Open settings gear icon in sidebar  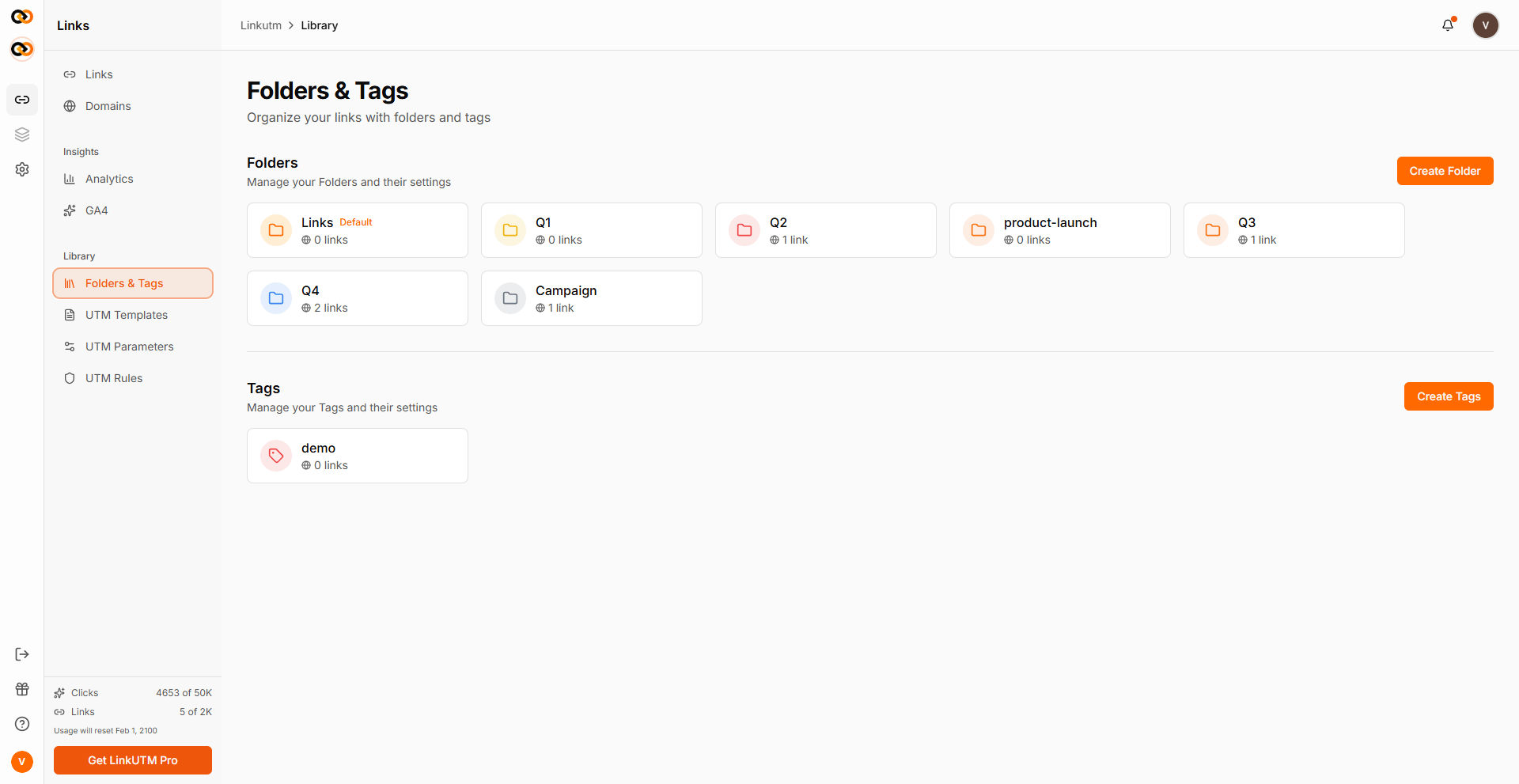pos(22,169)
